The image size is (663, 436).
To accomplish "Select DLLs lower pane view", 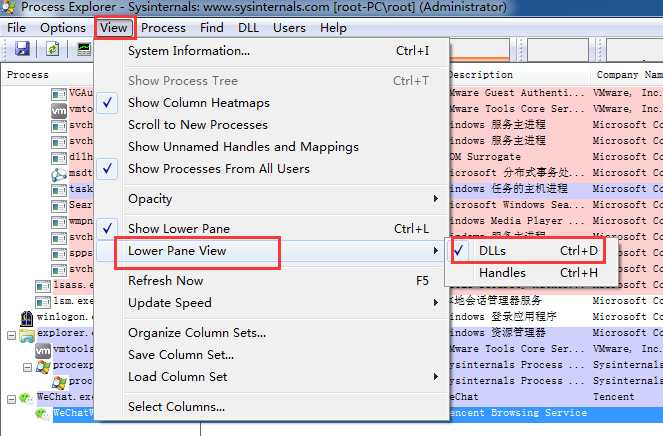I will point(531,251).
